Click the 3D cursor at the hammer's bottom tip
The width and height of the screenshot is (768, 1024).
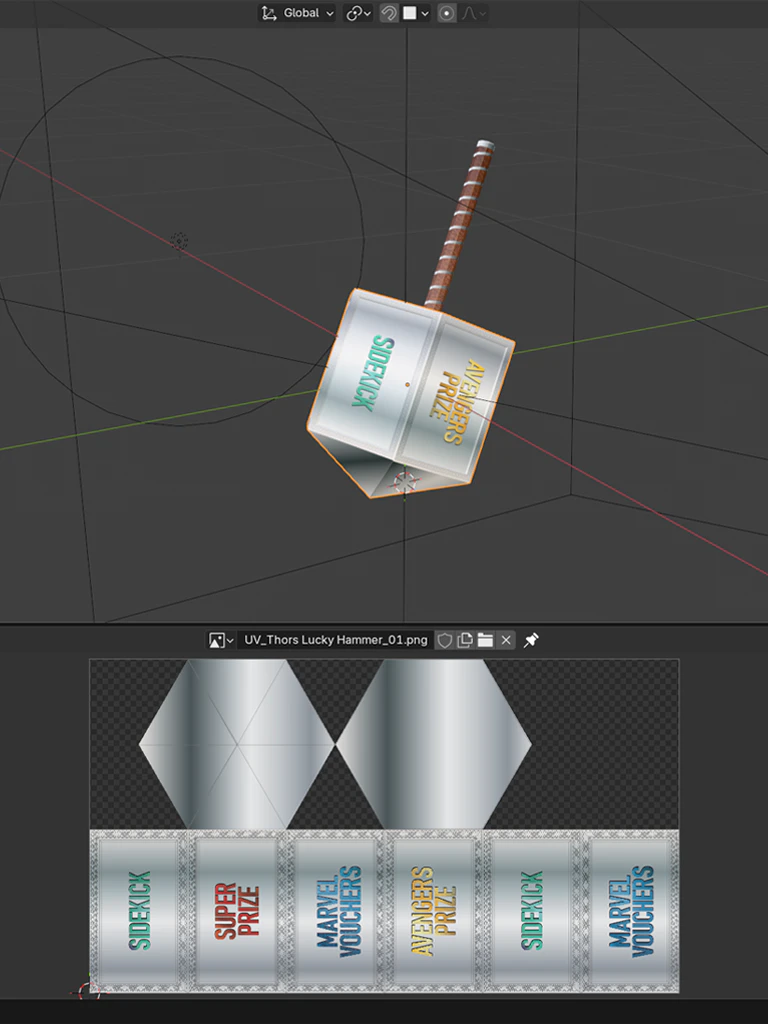pyautogui.click(x=404, y=482)
